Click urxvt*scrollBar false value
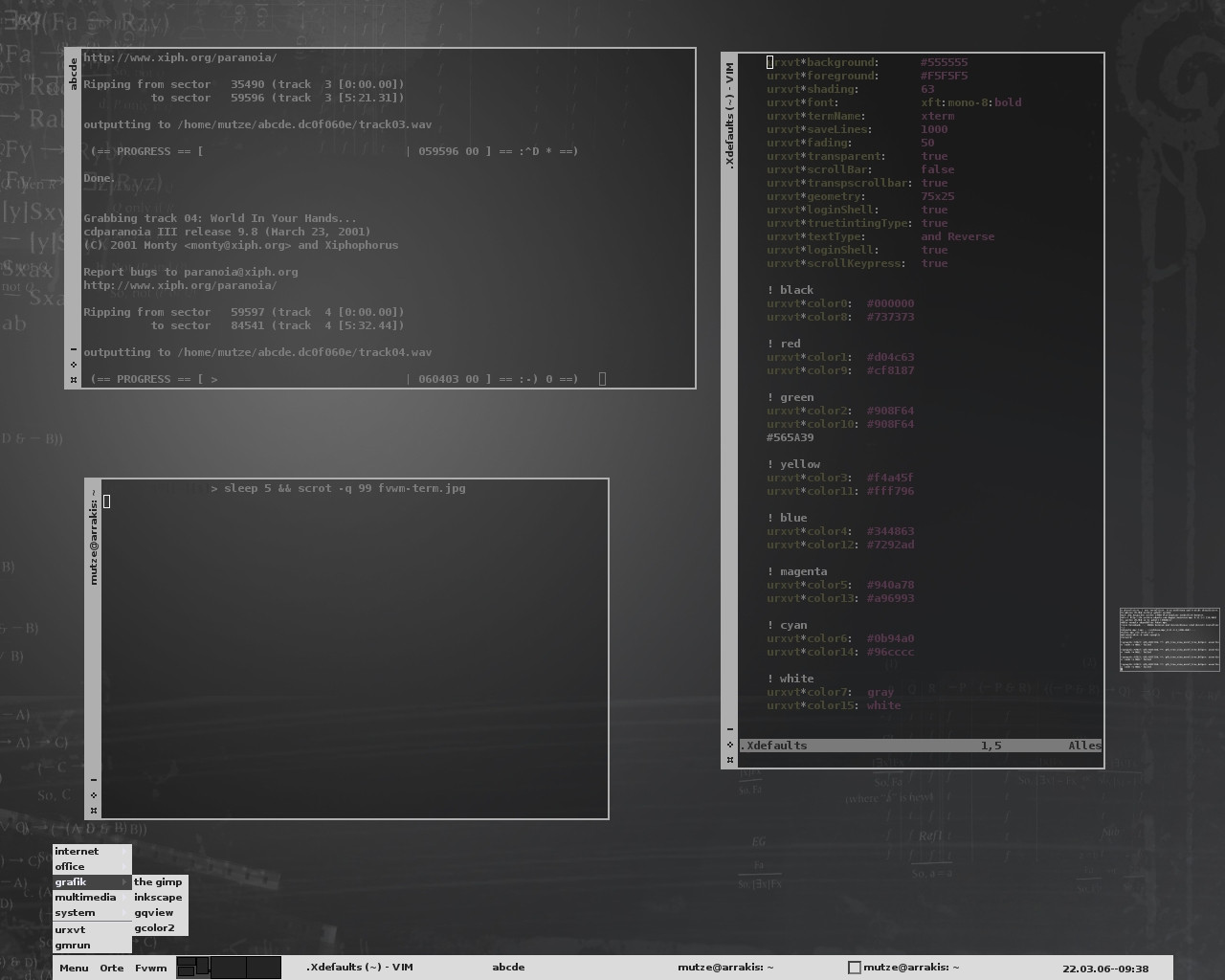The image size is (1225, 980). (x=937, y=169)
